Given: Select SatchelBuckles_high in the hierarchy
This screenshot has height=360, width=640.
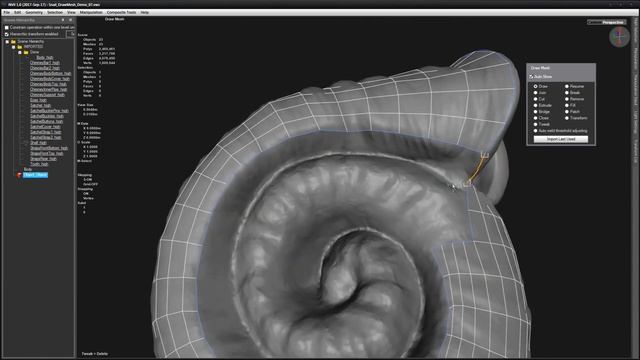Looking at the screenshot, I should coord(47,116).
